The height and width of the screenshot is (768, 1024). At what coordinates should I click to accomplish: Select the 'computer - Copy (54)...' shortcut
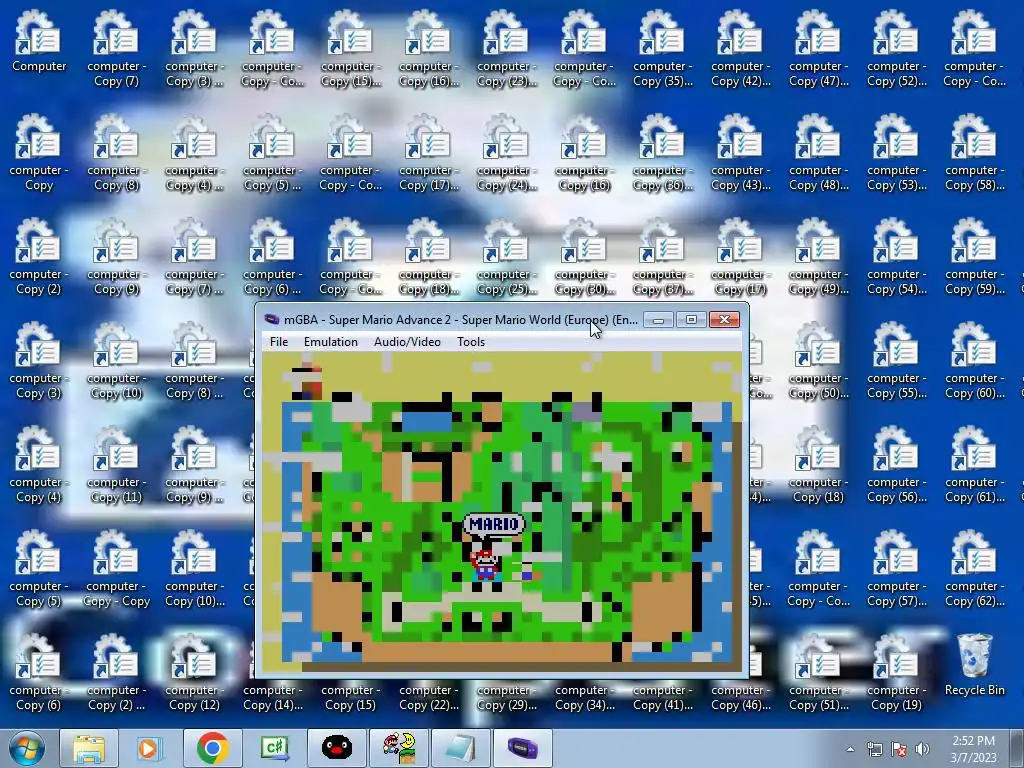click(x=896, y=257)
